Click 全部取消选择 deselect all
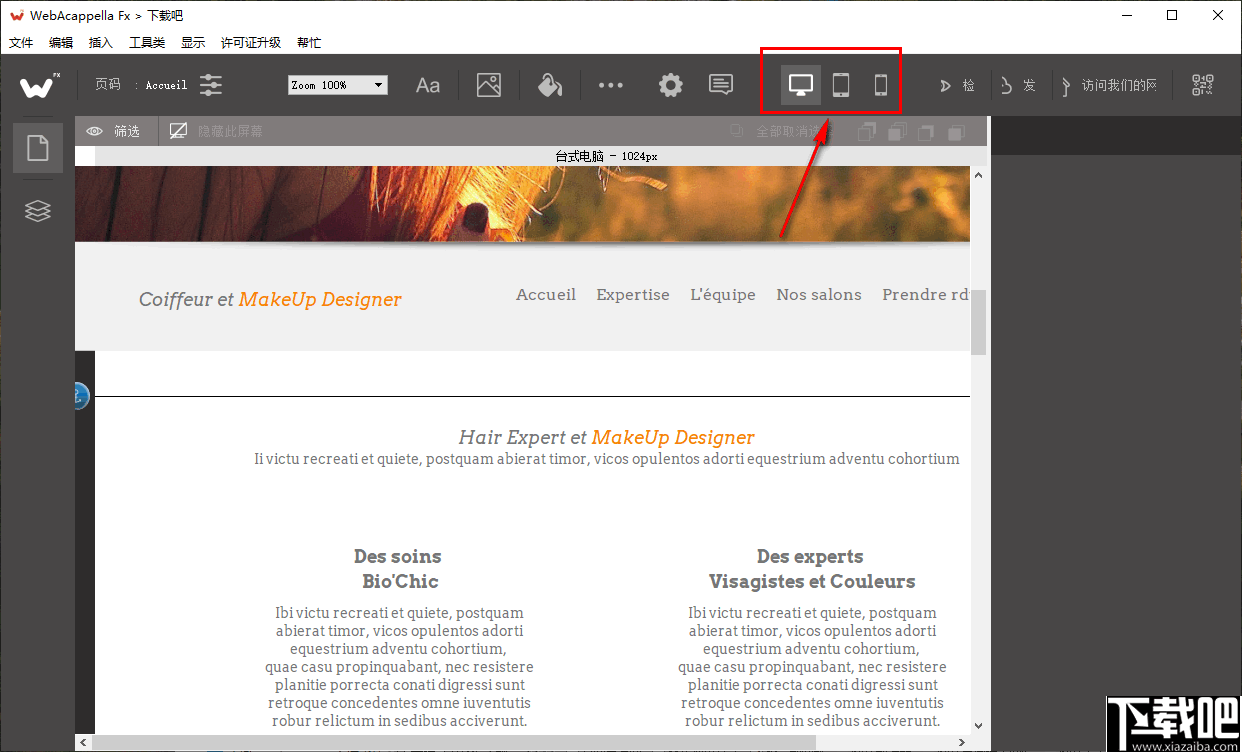Image resolution: width=1242 pixels, height=752 pixels. pyautogui.click(x=780, y=131)
